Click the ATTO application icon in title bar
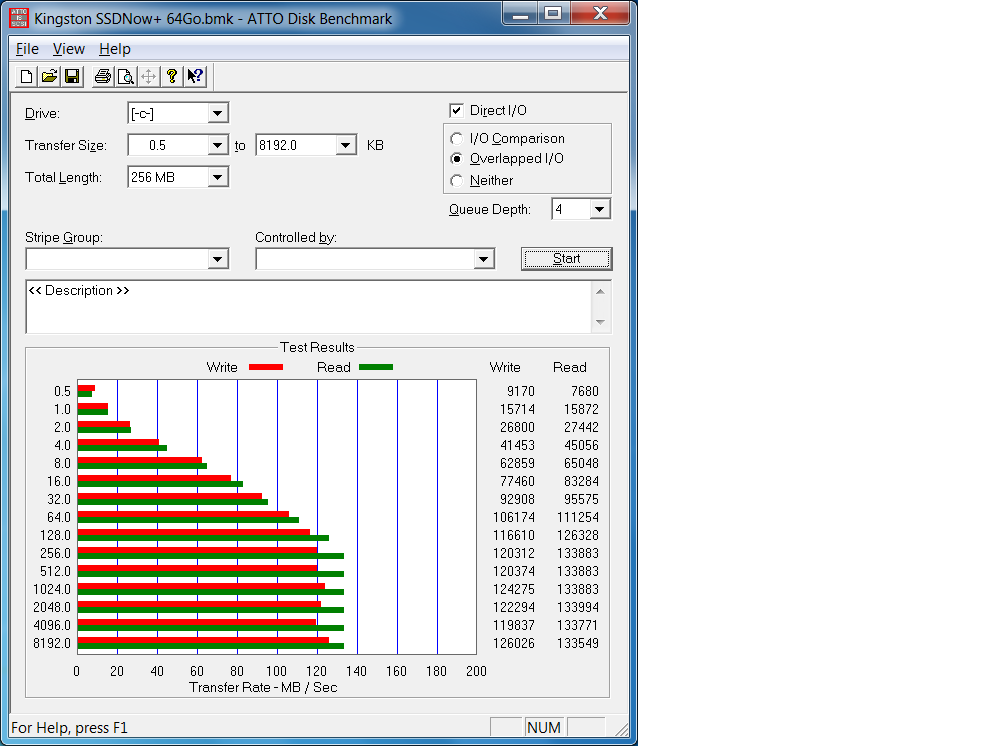The height and width of the screenshot is (746, 1008). 19,18
